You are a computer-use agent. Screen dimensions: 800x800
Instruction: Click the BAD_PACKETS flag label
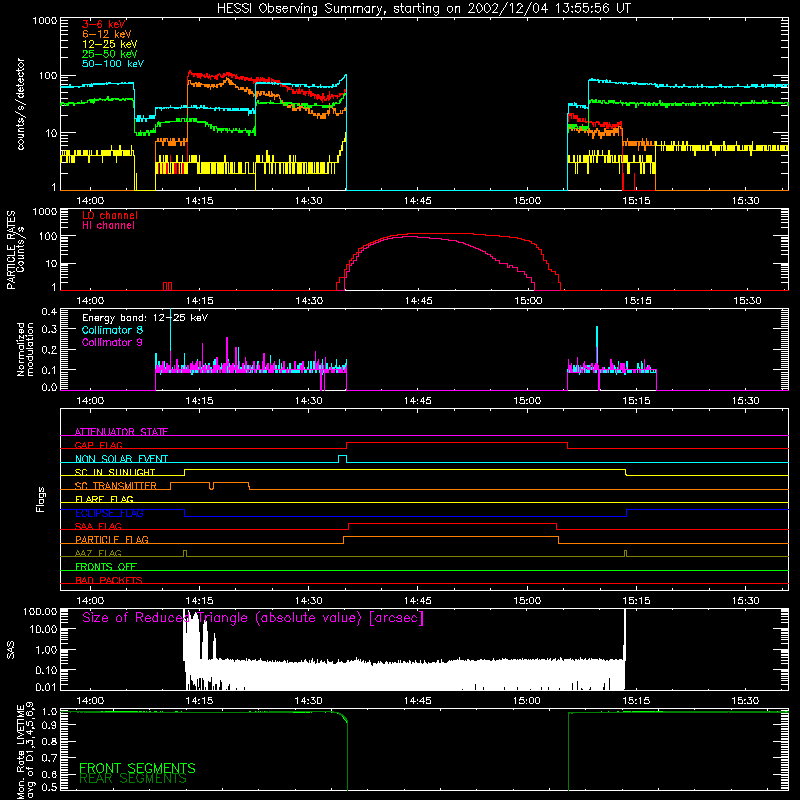[x=109, y=580]
